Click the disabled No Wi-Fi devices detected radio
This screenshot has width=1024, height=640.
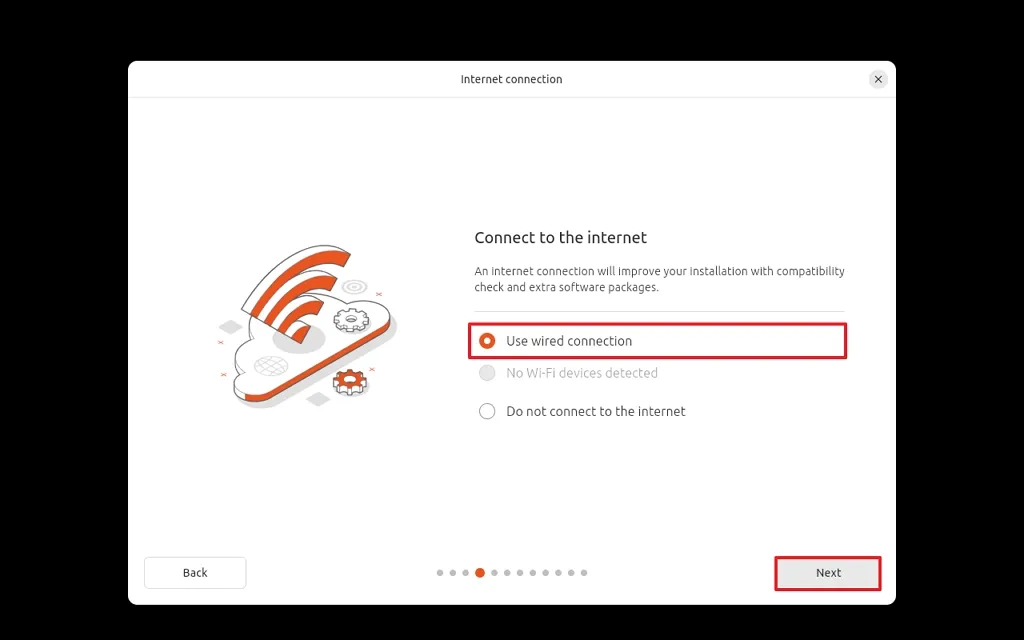coord(487,373)
